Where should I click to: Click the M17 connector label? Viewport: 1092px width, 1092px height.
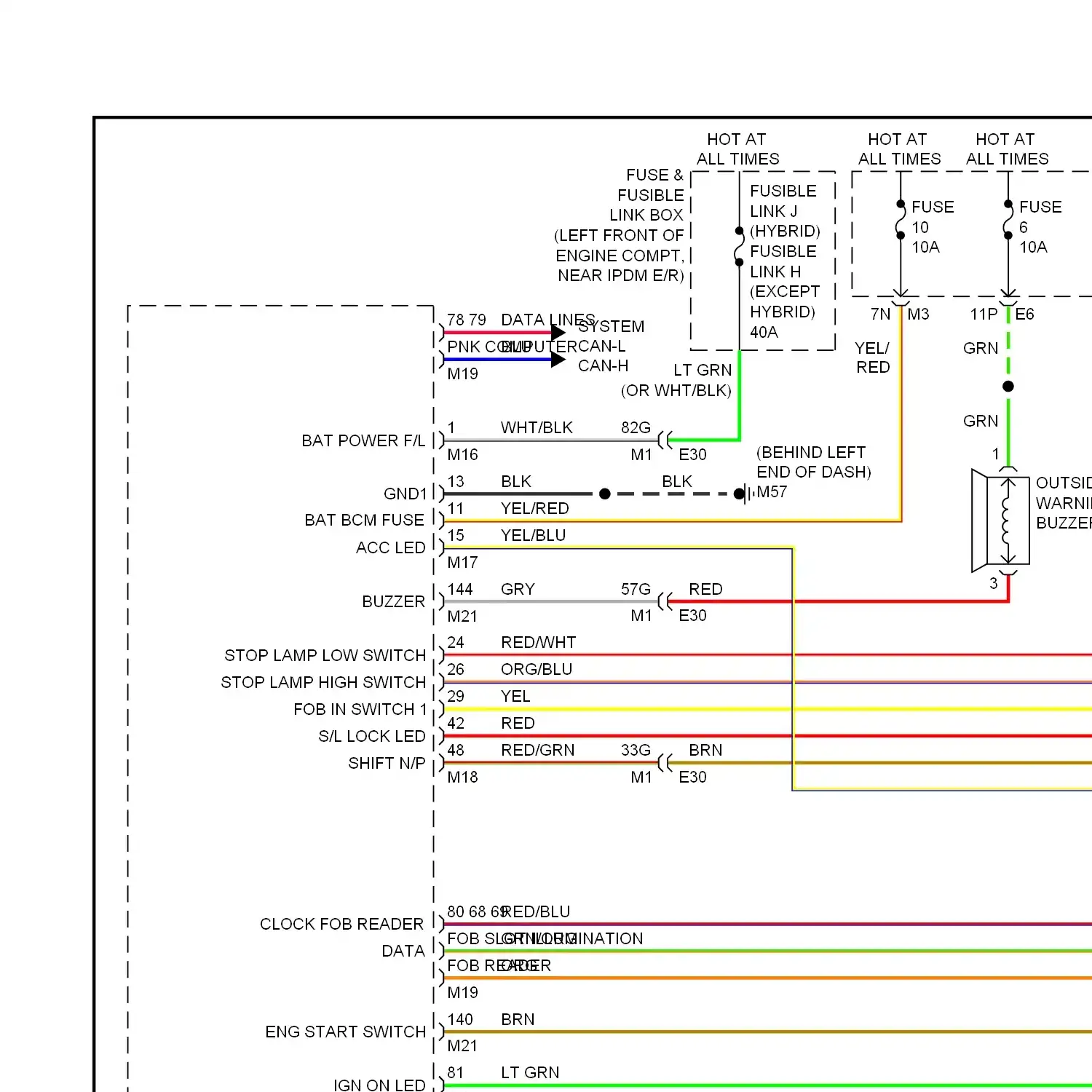tap(462, 562)
